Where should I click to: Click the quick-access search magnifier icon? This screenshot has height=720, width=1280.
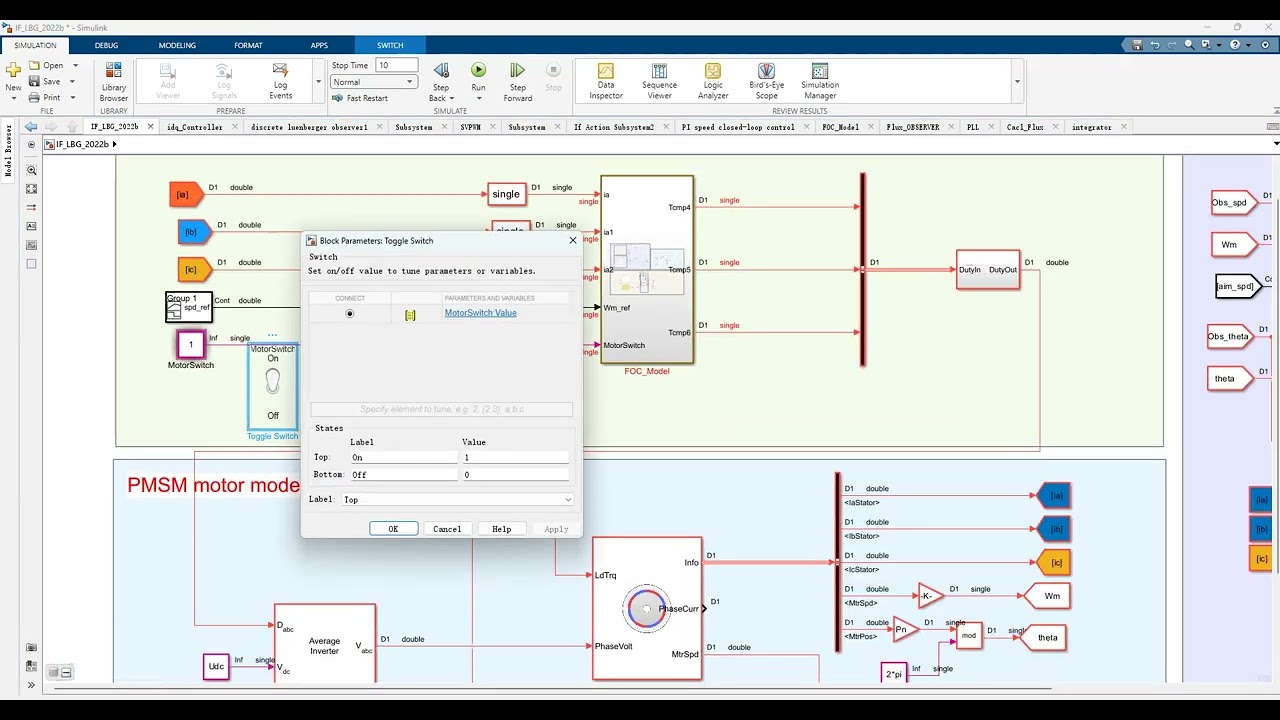tap(1189, 45)
